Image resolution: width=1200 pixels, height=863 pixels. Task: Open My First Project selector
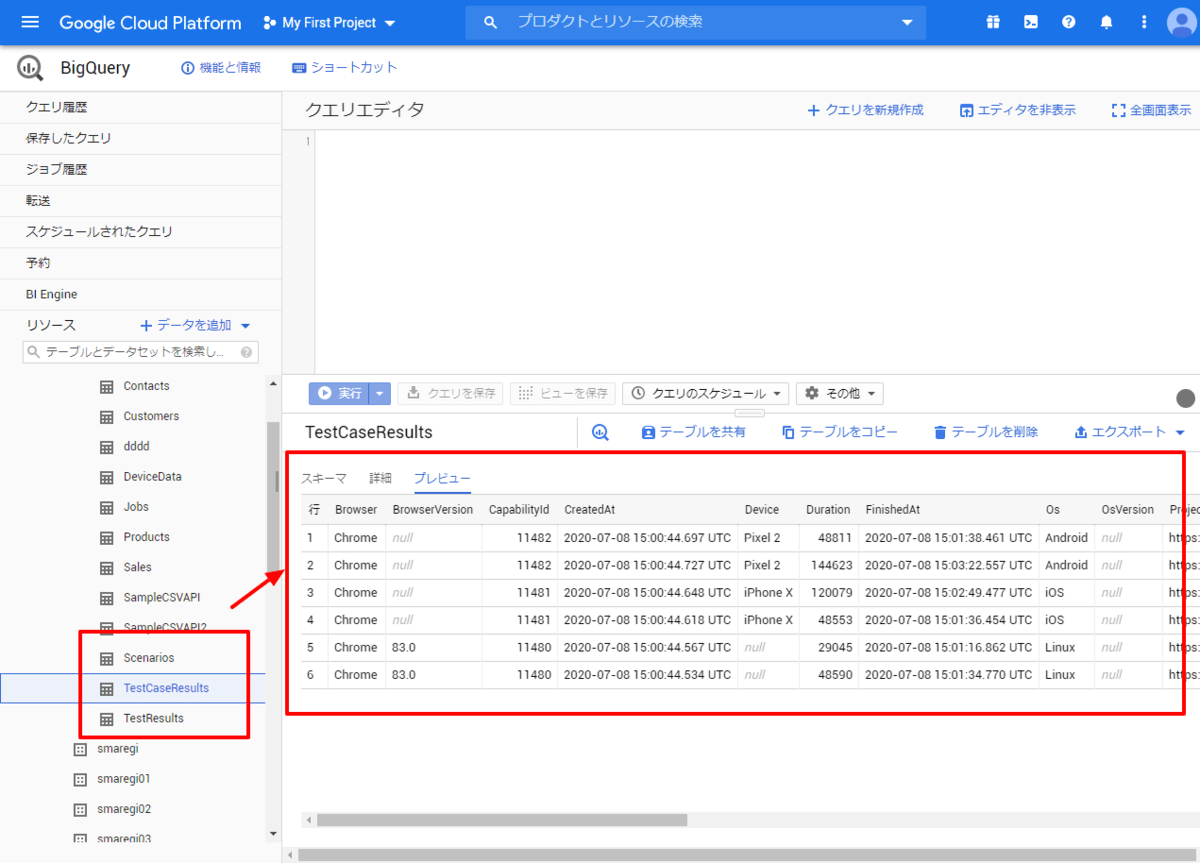[x=329, y=22]
